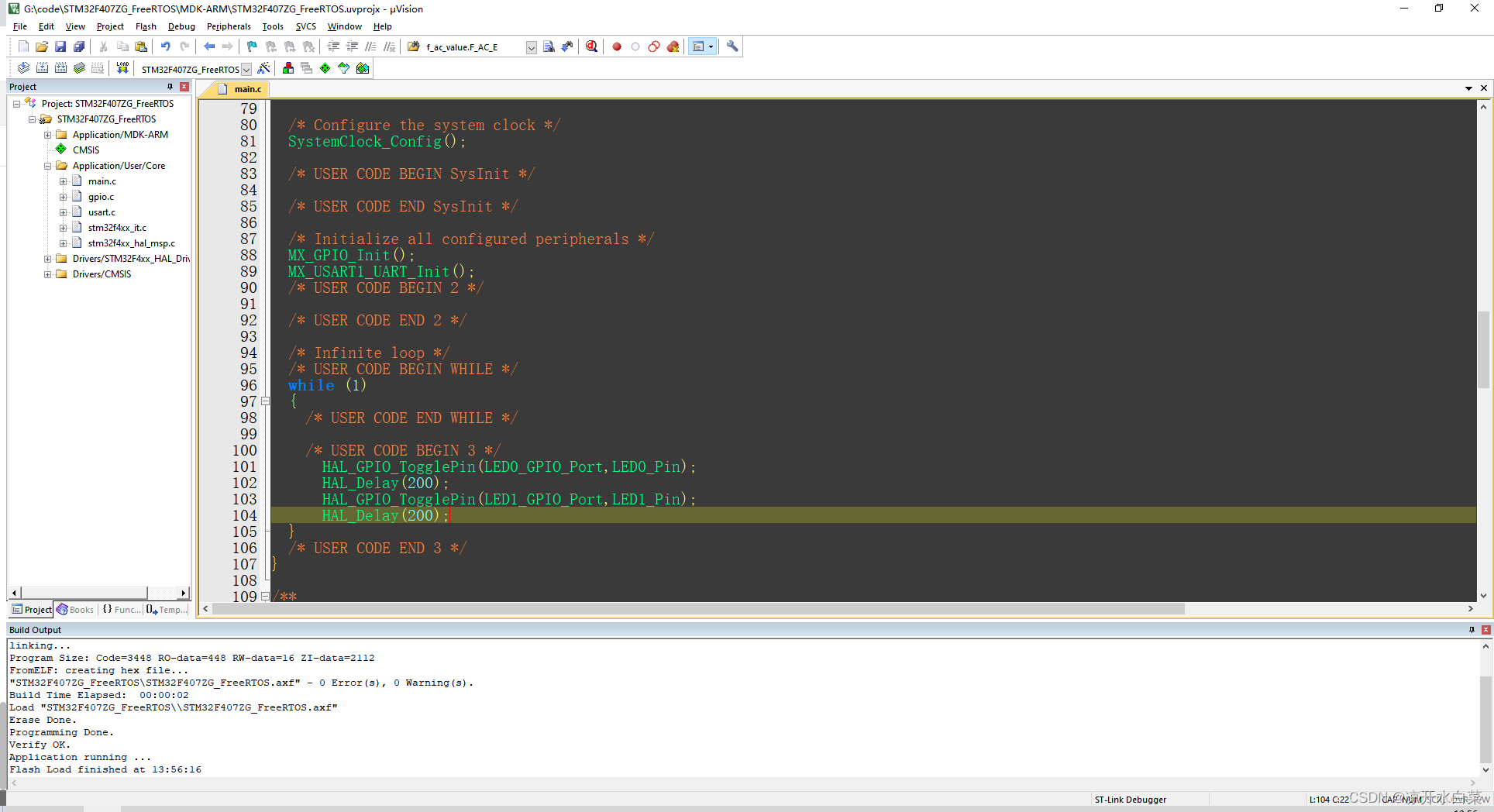Select the CMSIS component item

click(x=86, y=150)
